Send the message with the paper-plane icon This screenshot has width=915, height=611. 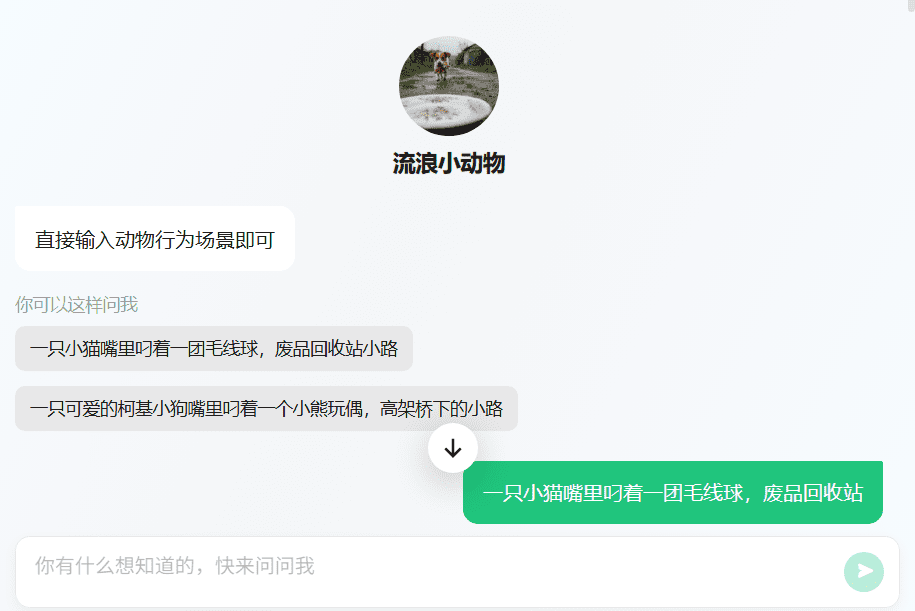(864, 571)
